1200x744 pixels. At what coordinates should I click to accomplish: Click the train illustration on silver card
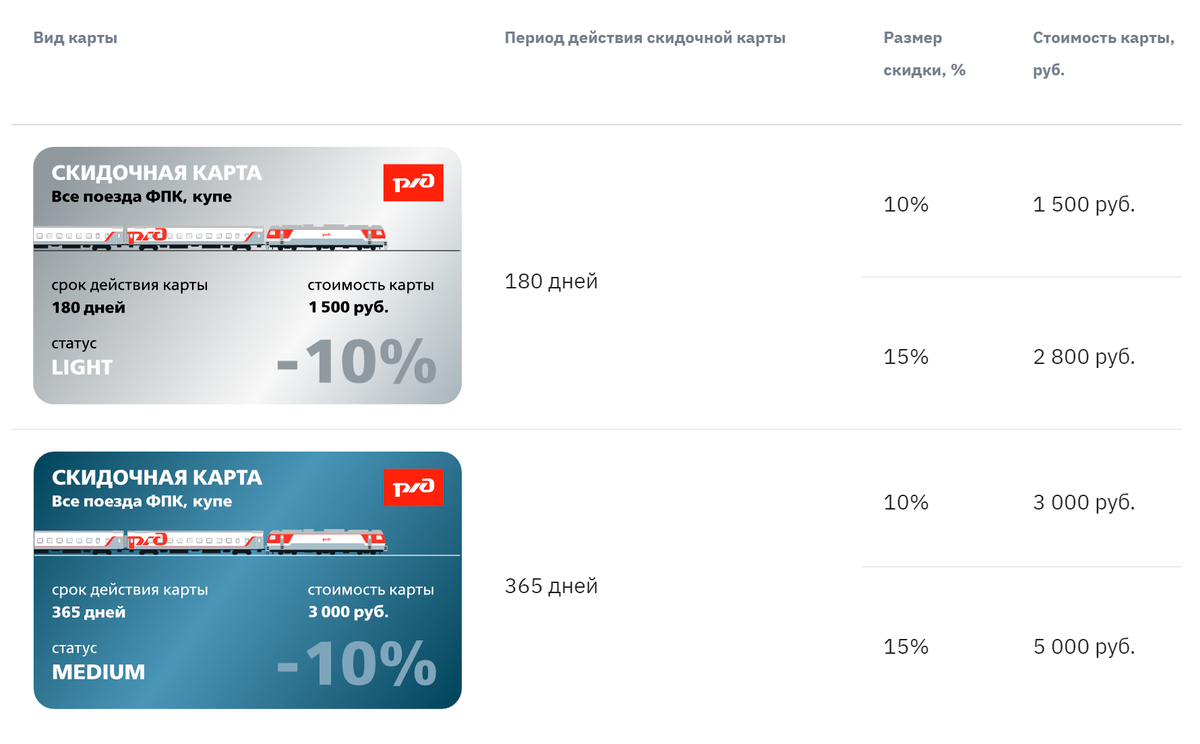pos(210,237)
